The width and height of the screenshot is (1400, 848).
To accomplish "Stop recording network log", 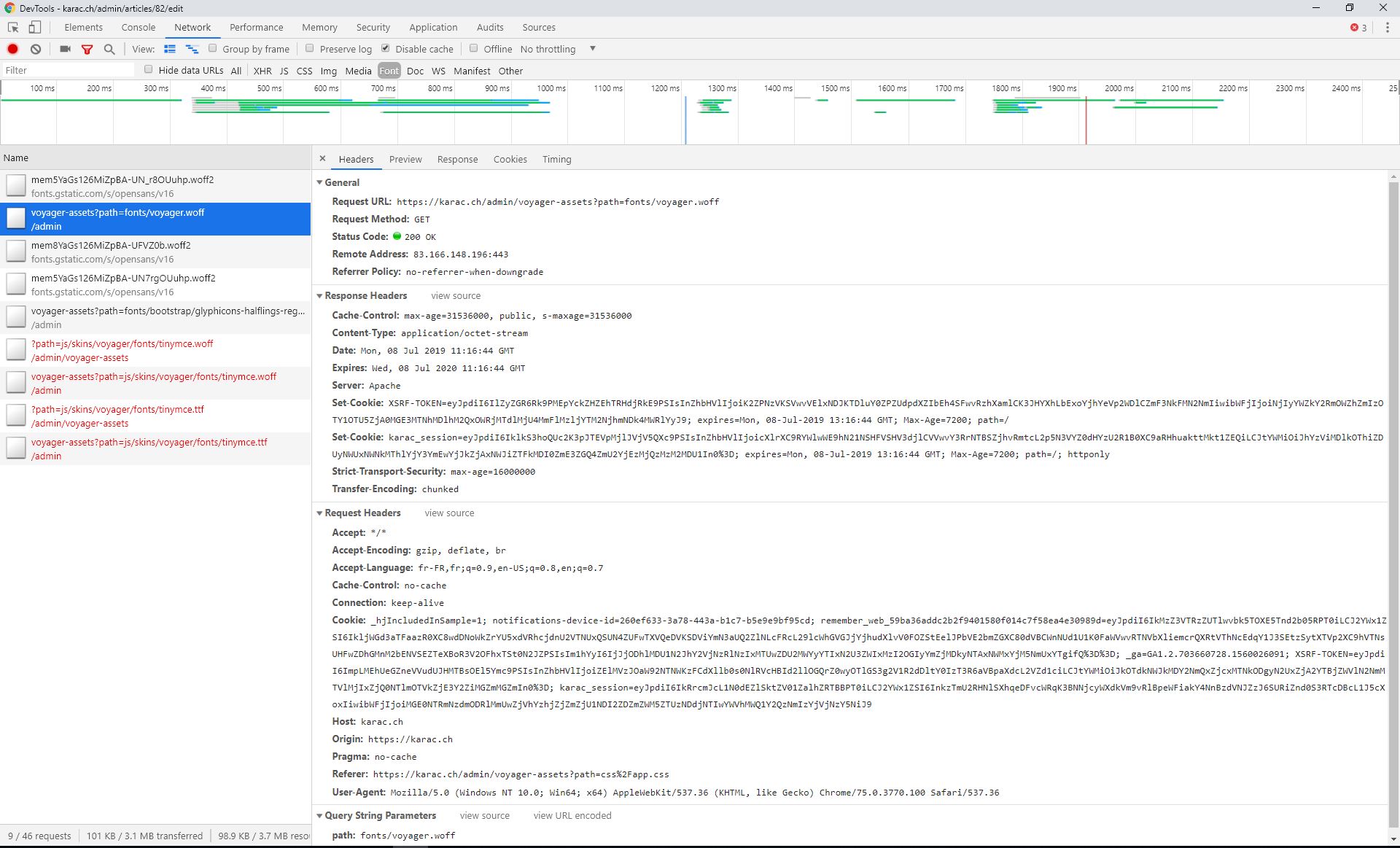I will 12,49.
